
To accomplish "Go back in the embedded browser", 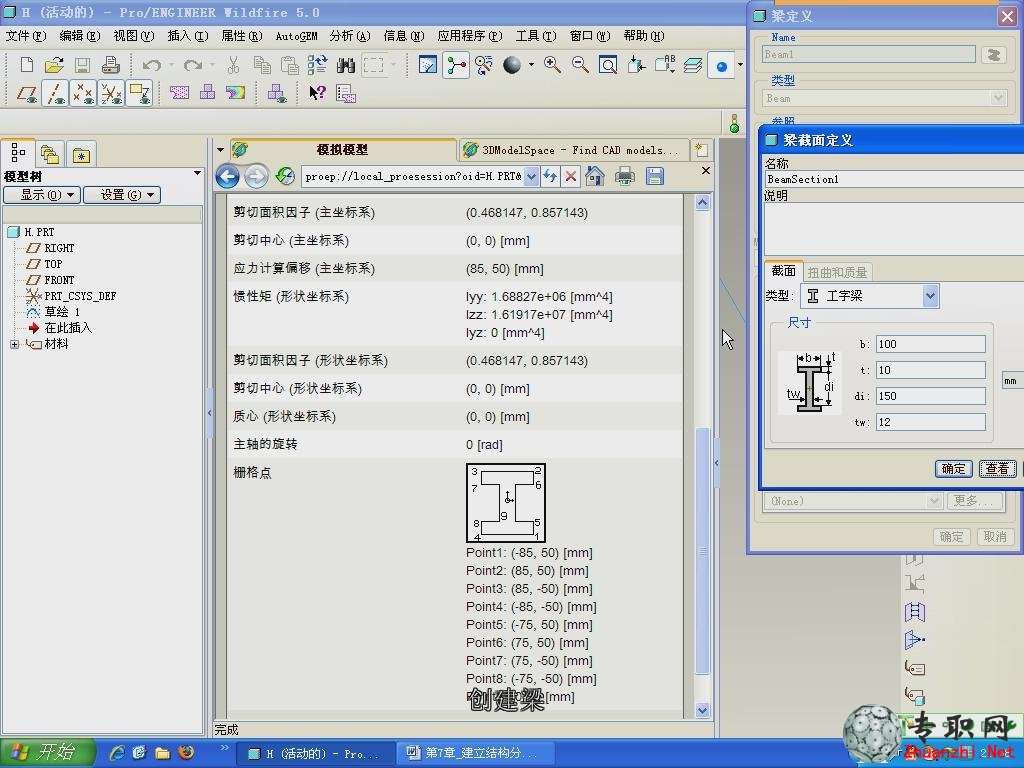I will click(227, 176).
